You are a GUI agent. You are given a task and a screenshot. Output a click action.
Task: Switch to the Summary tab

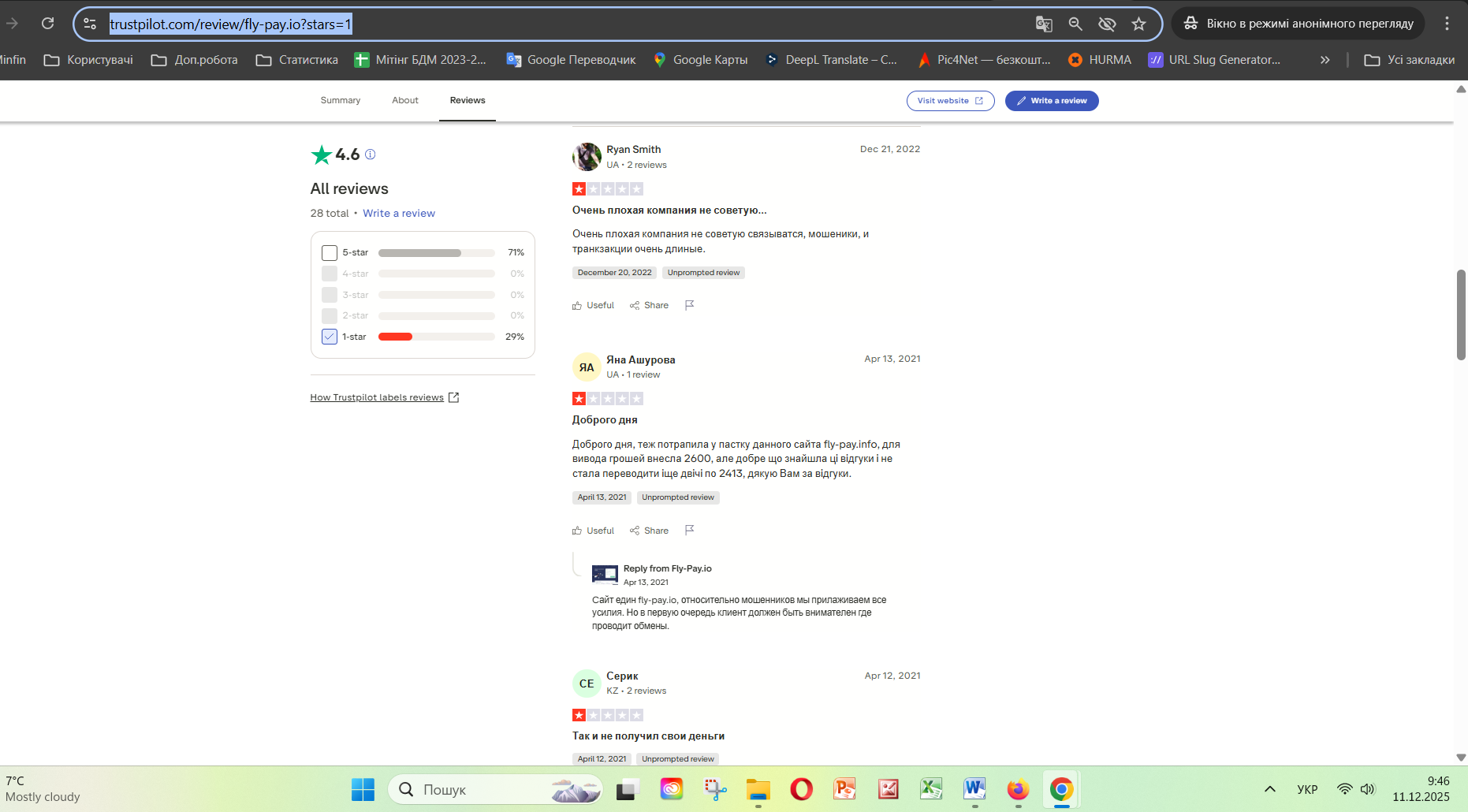click(341, 101)
